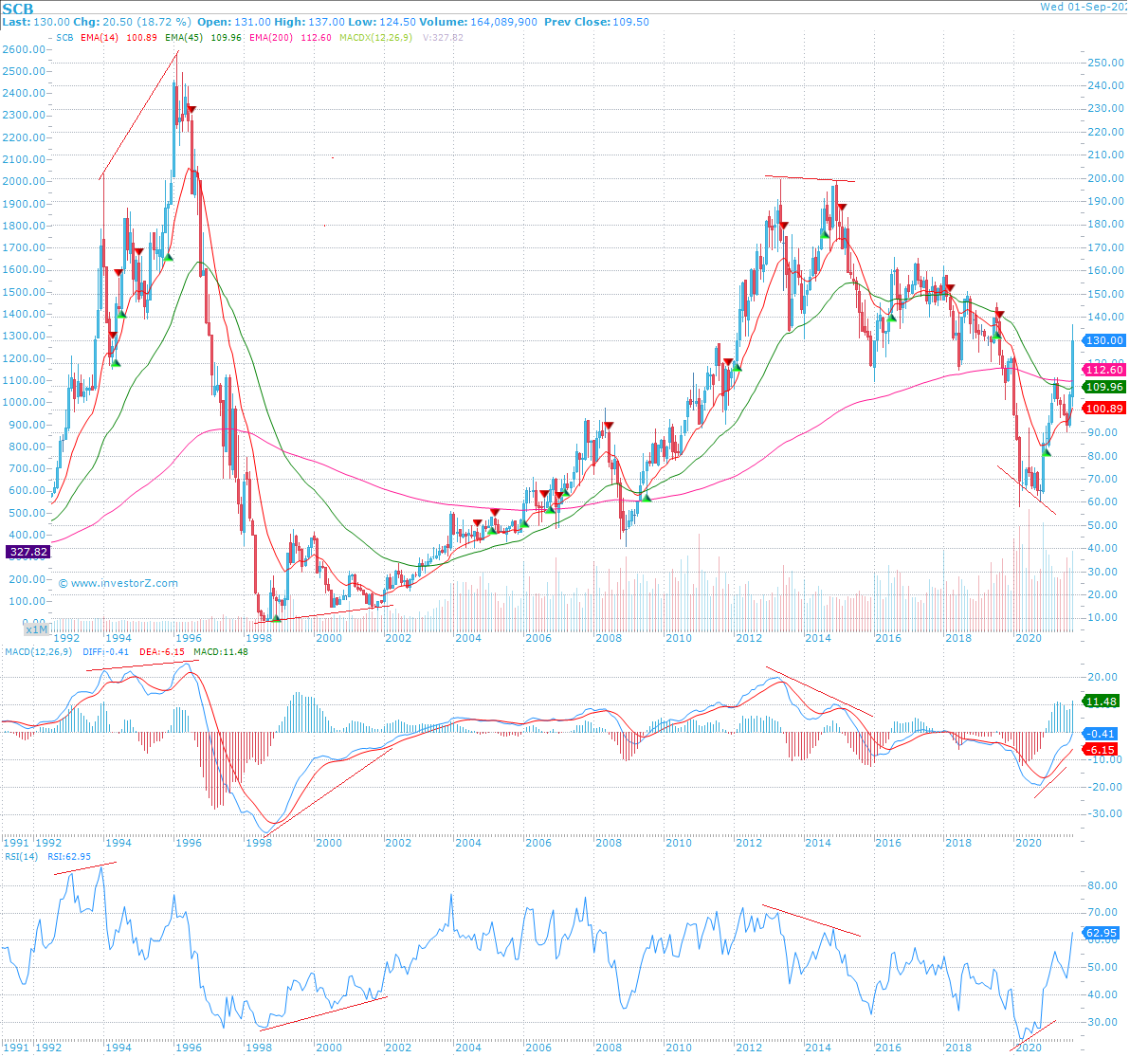
Task: Click the V:327.82 volume legend label
Action: 443,38
